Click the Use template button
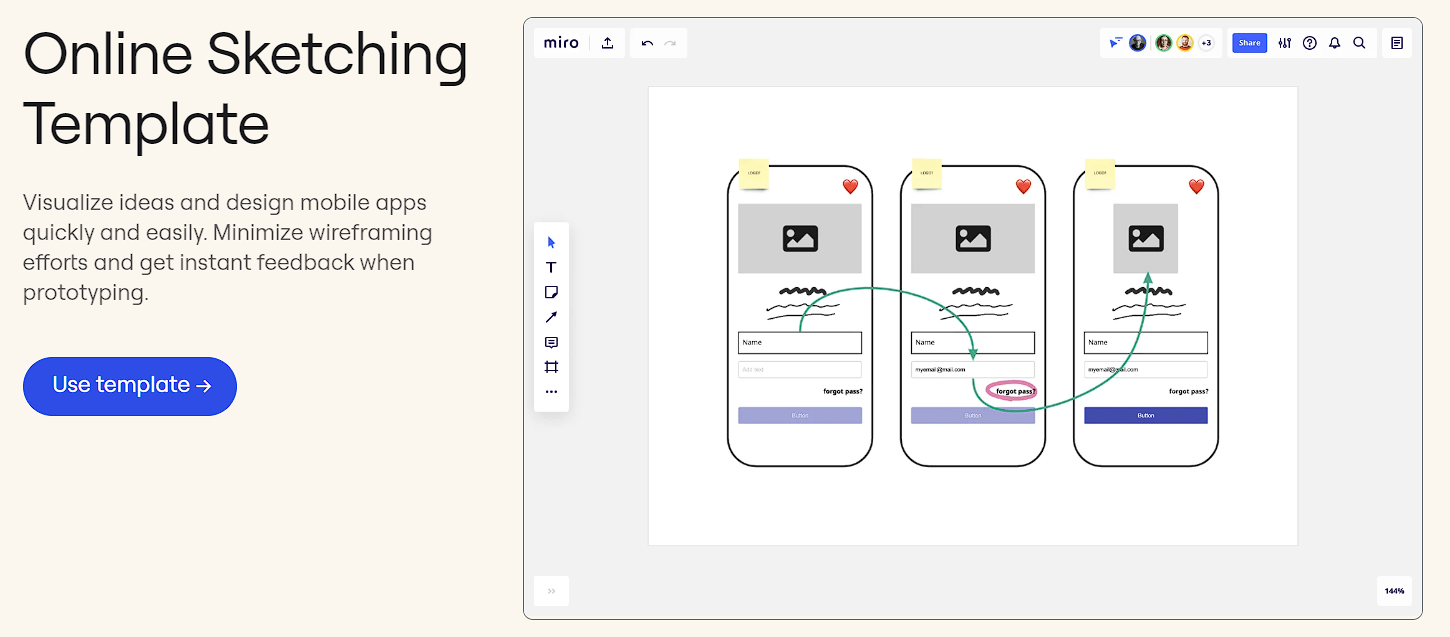Screen dimensions: 1450x637 coord(130,386)
